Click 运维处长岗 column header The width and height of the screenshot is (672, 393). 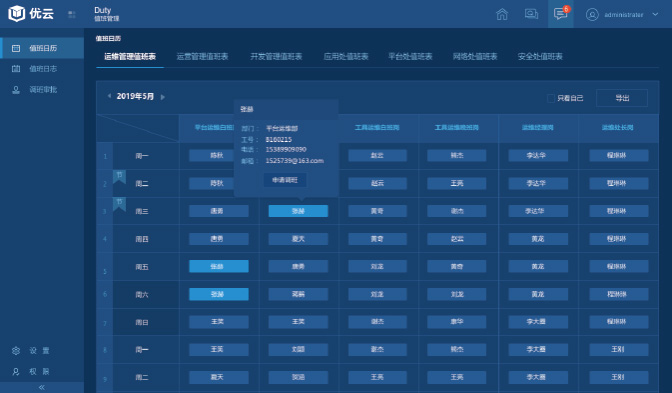click(618, 128)
